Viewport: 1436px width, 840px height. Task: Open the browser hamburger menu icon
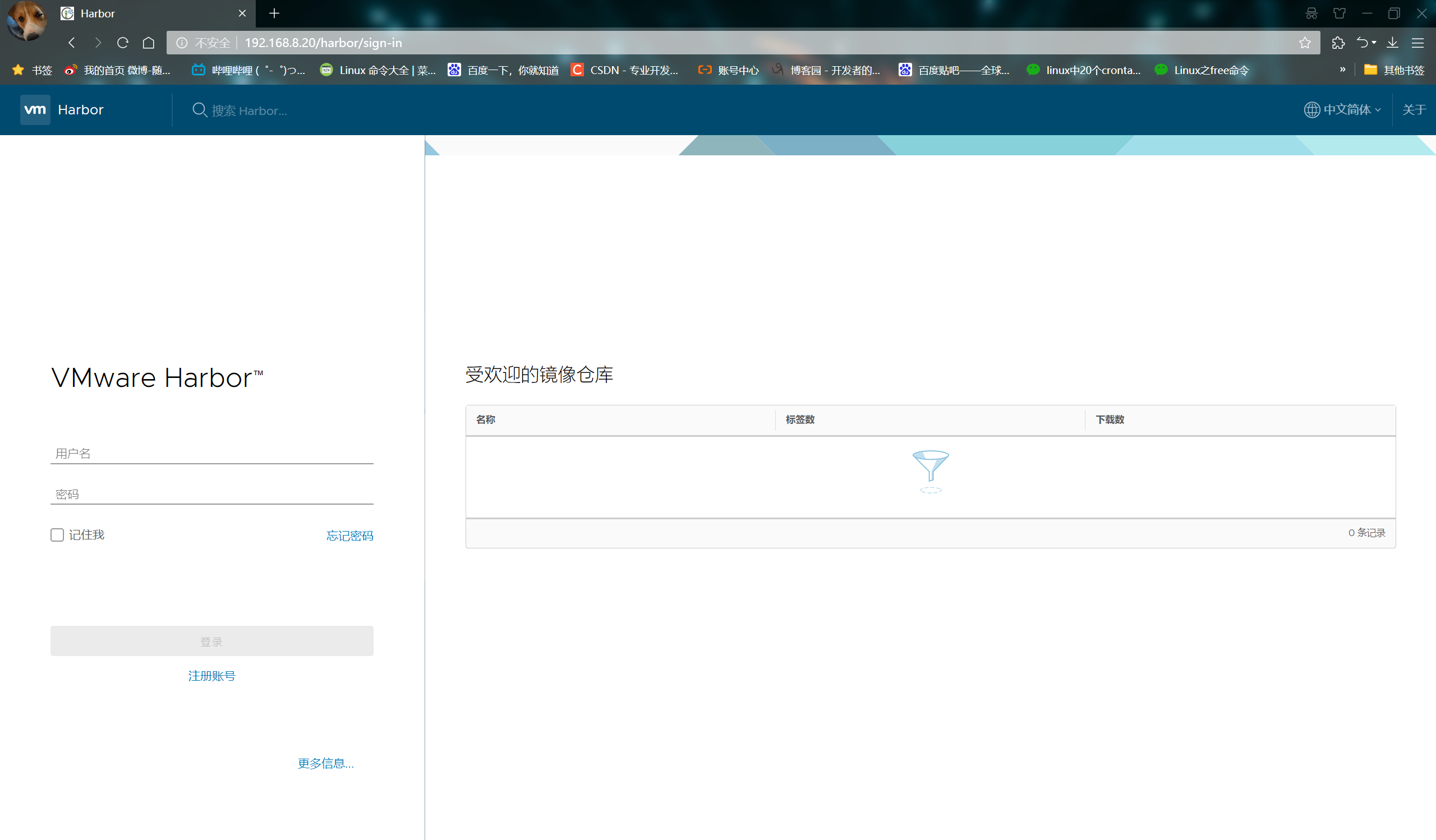point(1417,43)
